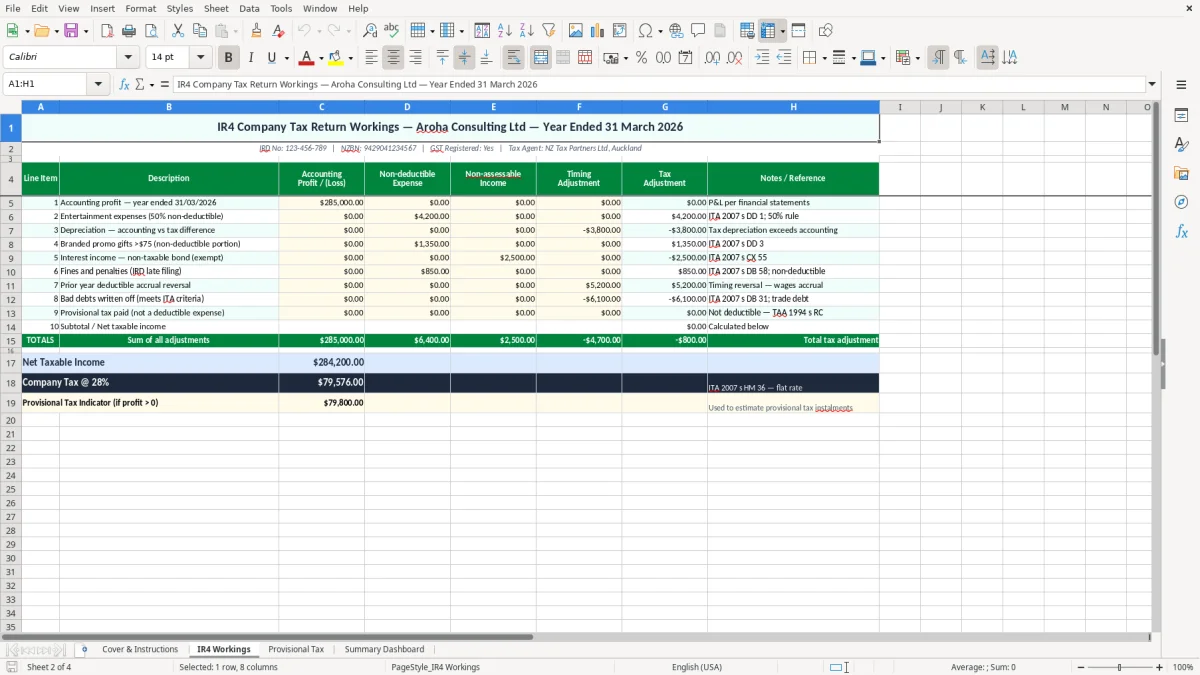Switch to Cover & Instructions sheet tab
Image resolution: width=1200 pixels, height=675 pixels.
(x=140, y=649)
